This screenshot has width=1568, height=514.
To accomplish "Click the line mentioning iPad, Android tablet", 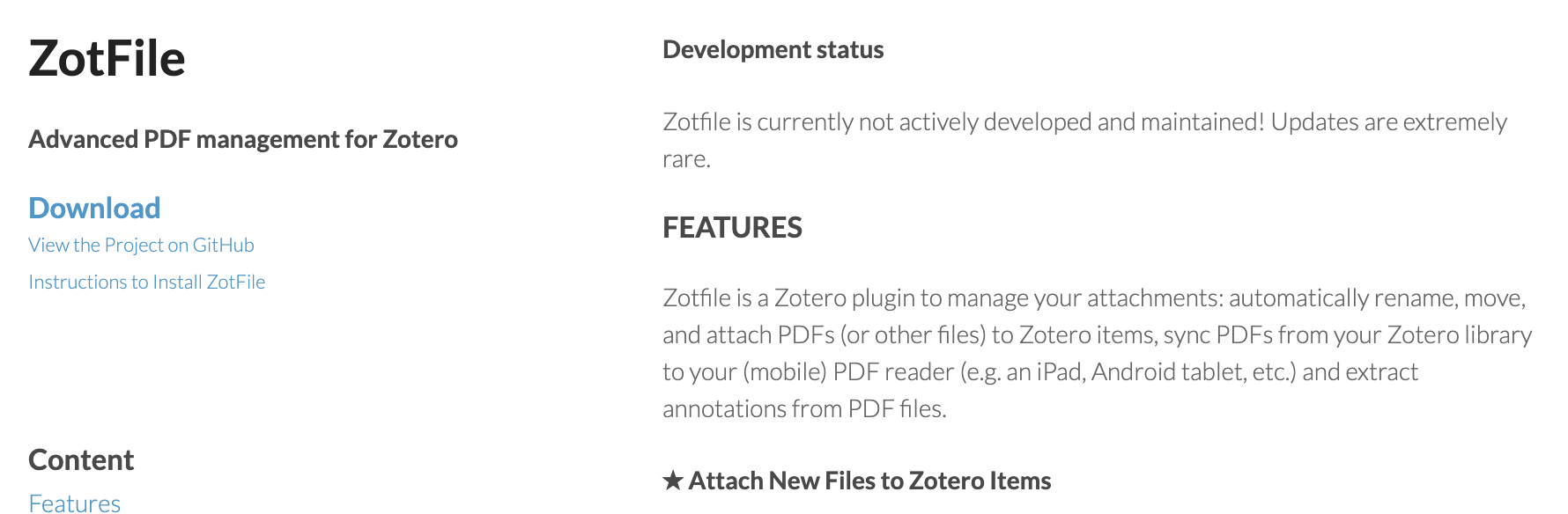I will (1040, 371).
